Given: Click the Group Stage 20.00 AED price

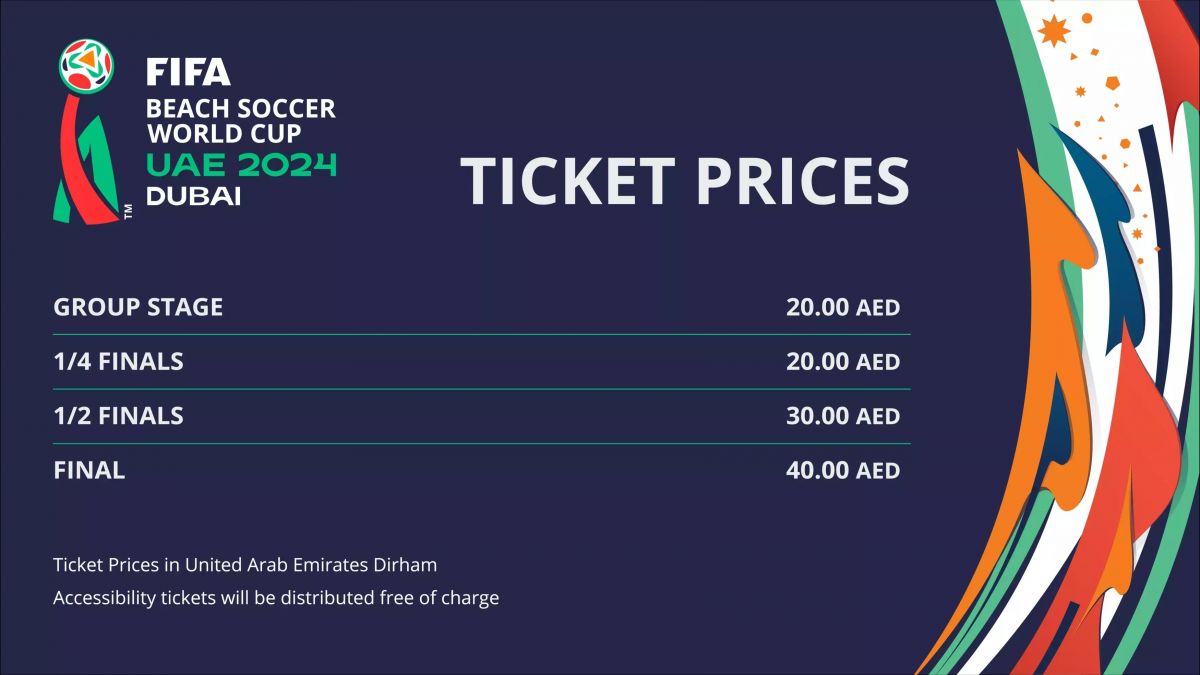Looking at the screenshot, I should point(842,307).
